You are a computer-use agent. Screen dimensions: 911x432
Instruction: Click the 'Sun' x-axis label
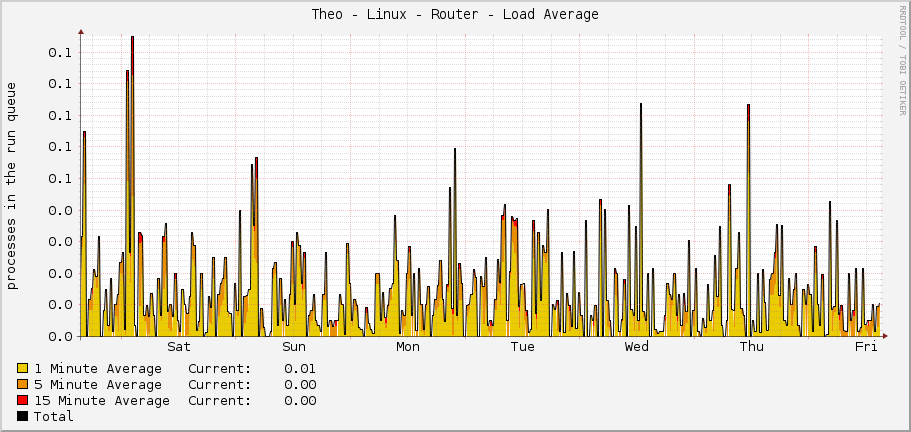293,347
